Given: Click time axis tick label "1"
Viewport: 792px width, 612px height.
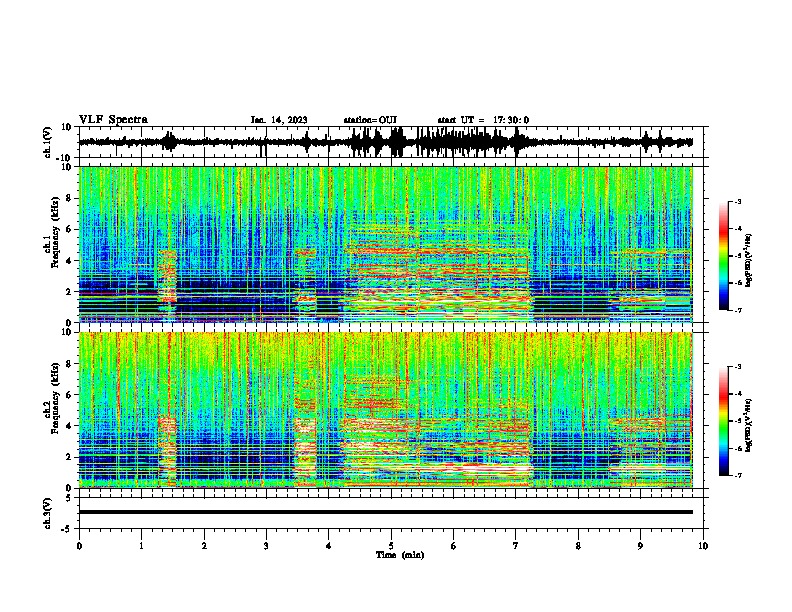Looking at the screenshot, I should coord(141,546).
